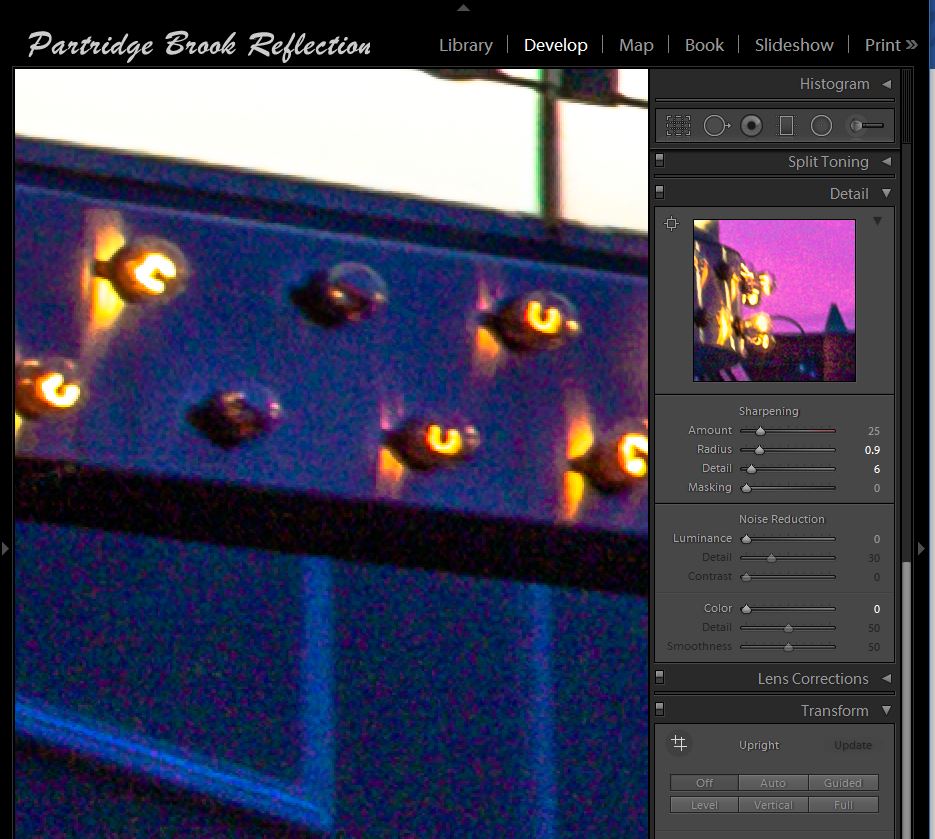Select the Guided Upright grid icon
This screenshot has width=935, height=839.
(678, 744)
